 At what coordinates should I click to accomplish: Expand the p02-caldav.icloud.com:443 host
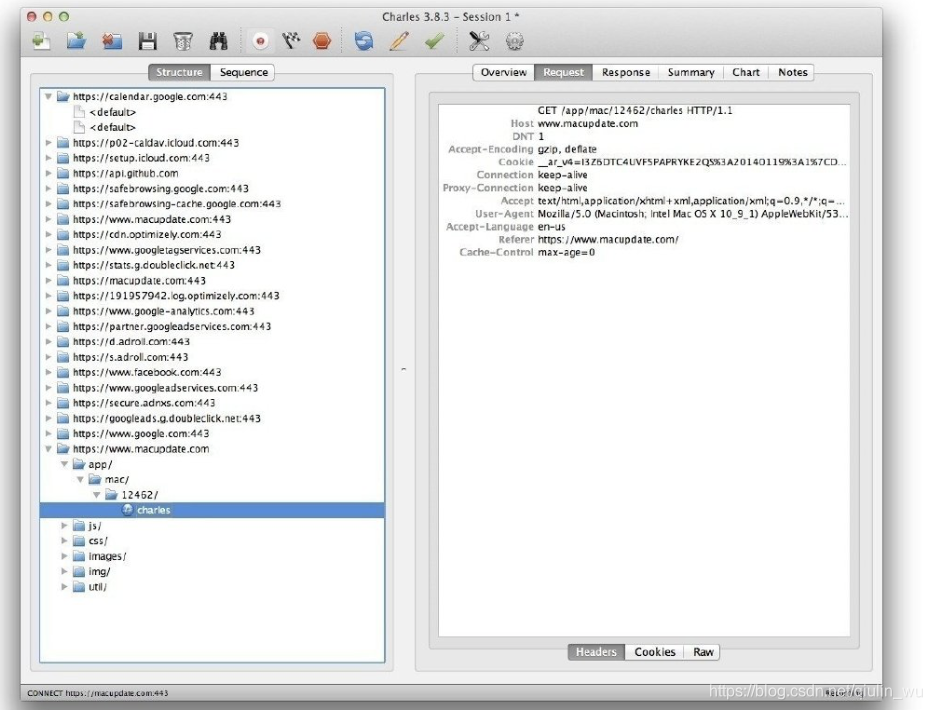[48, 143]
